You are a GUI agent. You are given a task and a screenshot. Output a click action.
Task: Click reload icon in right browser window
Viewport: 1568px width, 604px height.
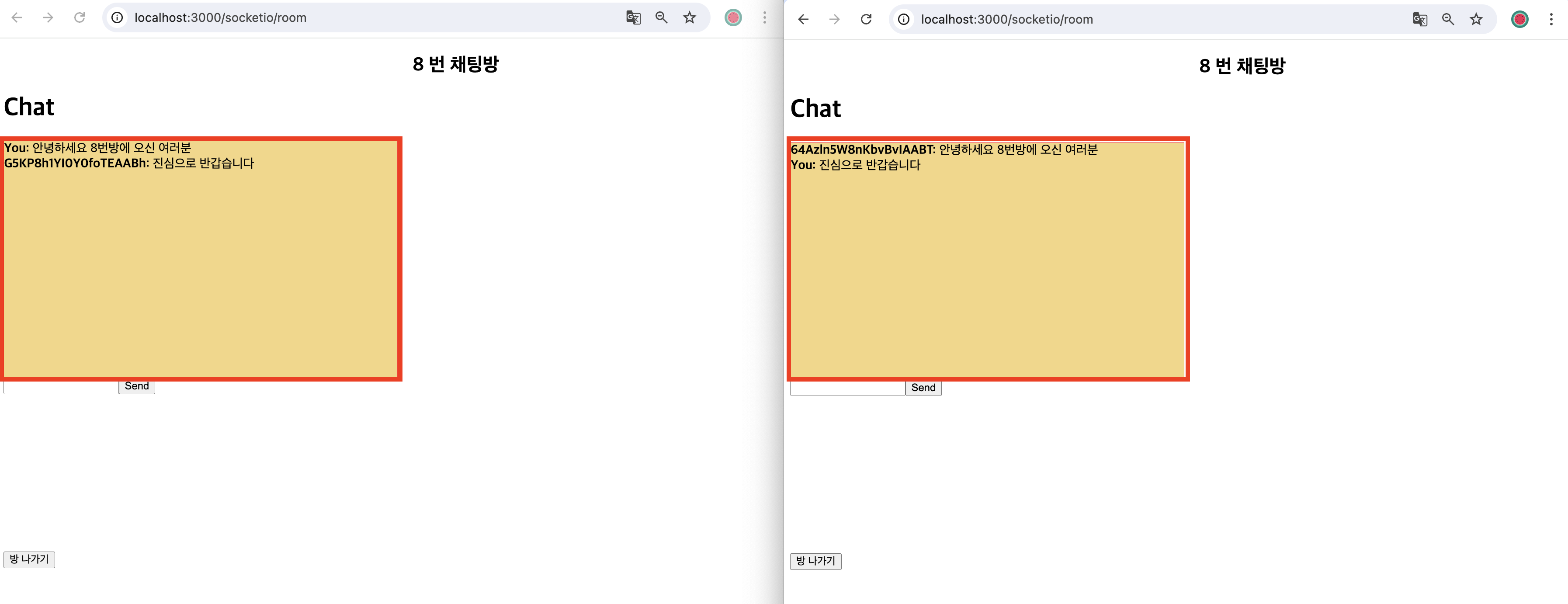[866, 20]
